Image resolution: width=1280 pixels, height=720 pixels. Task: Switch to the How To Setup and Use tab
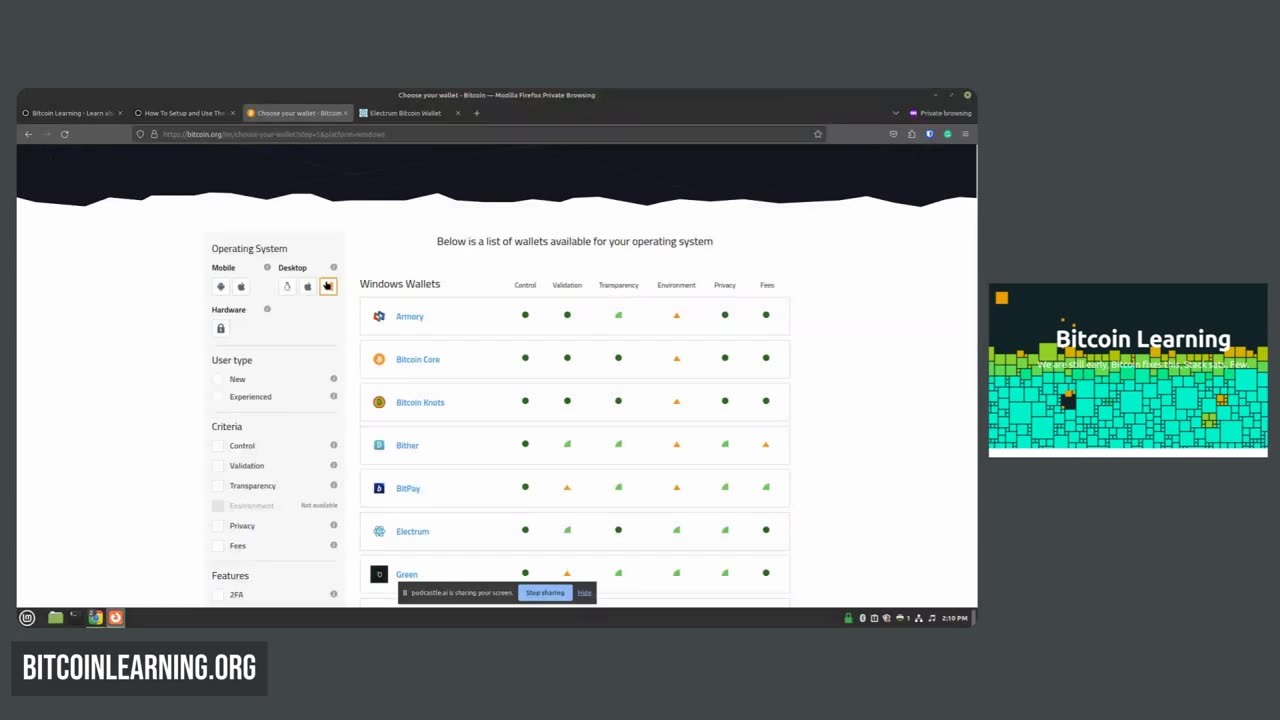(185, 113)
